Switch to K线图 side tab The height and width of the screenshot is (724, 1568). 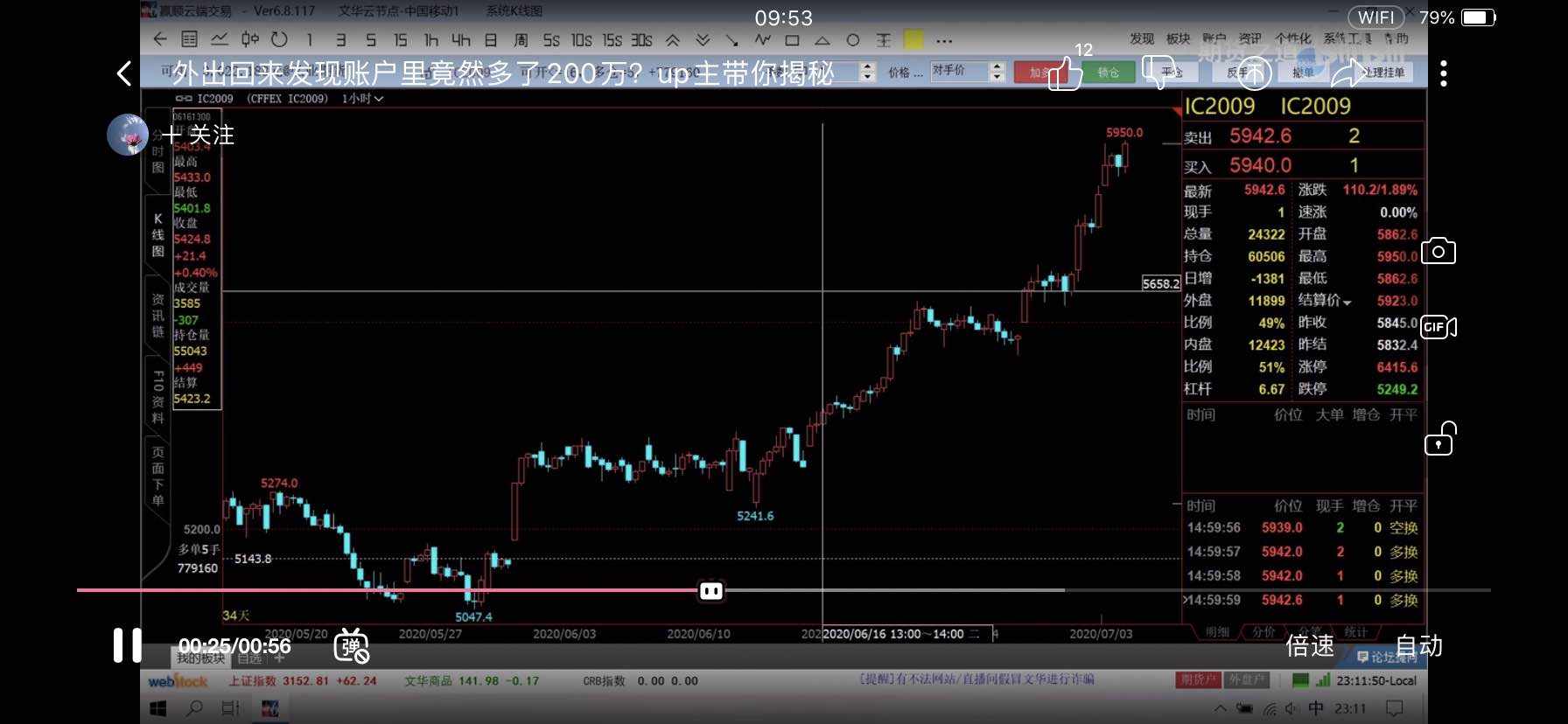157,234
